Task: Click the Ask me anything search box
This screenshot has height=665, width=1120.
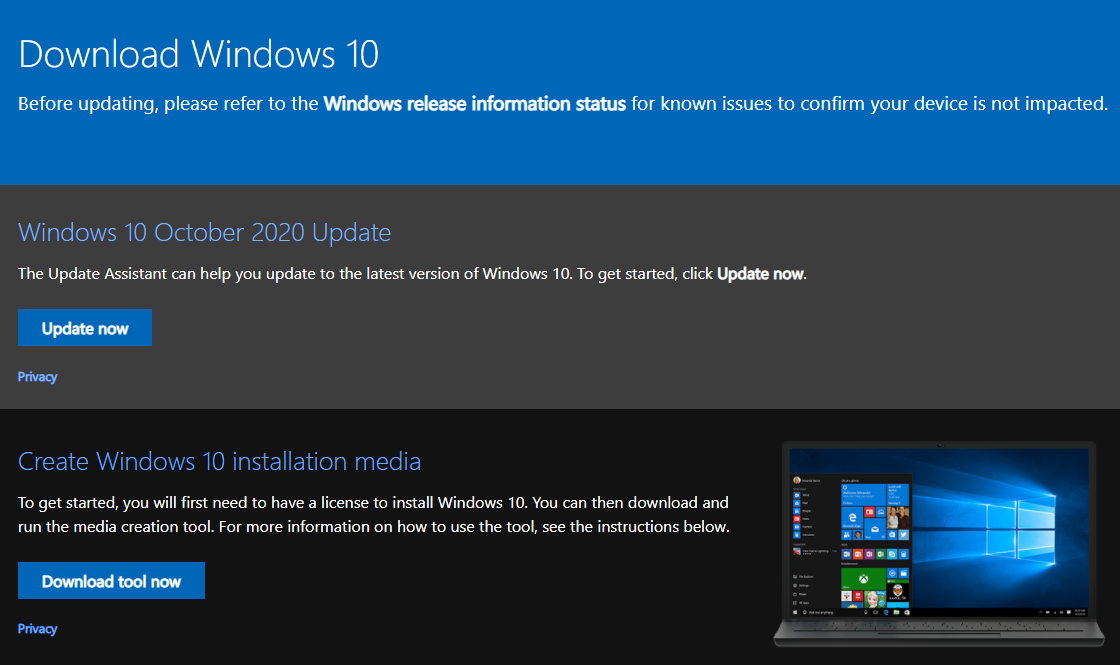Action: (x=822, y=613)
